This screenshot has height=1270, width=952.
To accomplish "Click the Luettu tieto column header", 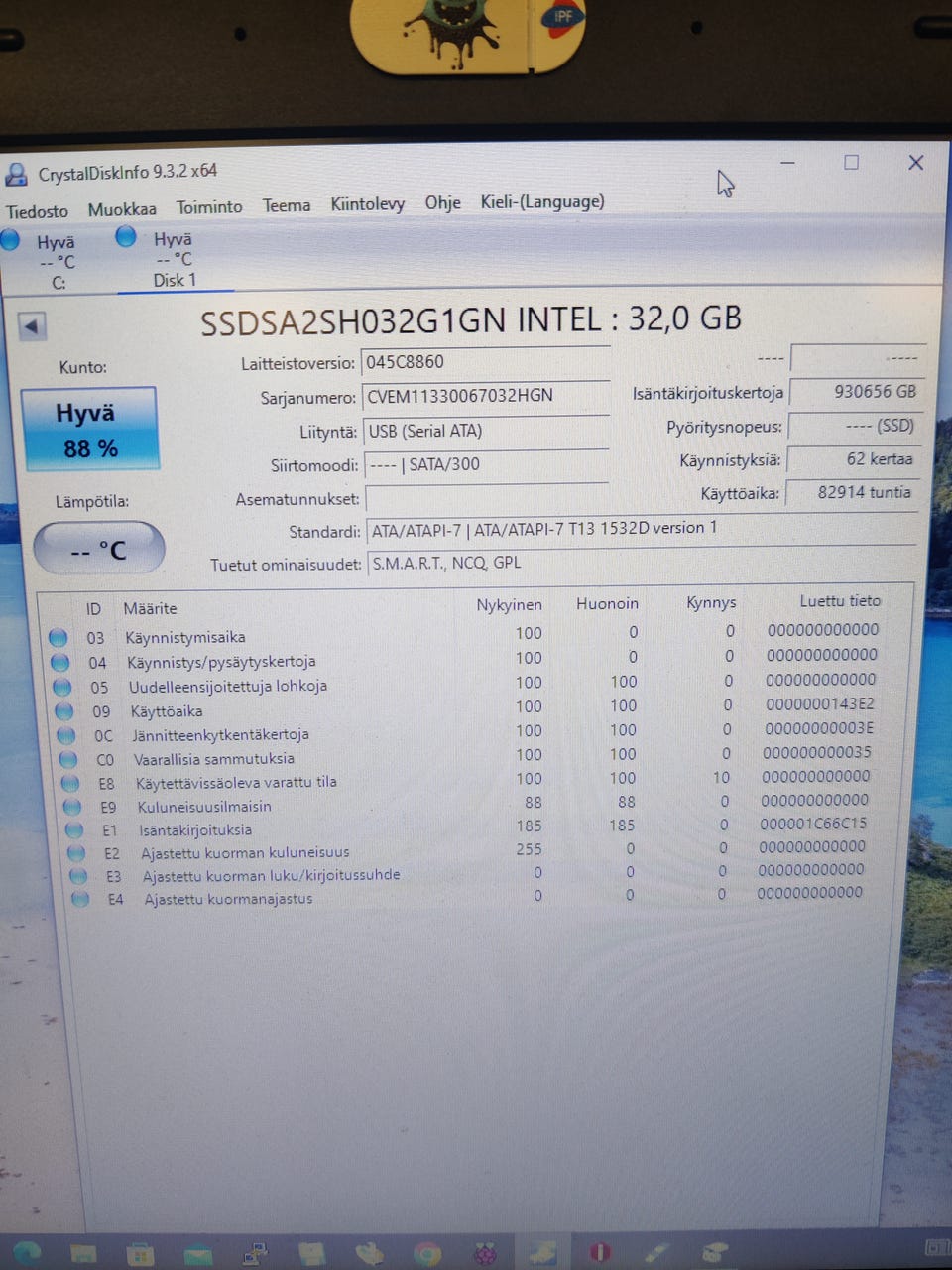I will [840, 600].
